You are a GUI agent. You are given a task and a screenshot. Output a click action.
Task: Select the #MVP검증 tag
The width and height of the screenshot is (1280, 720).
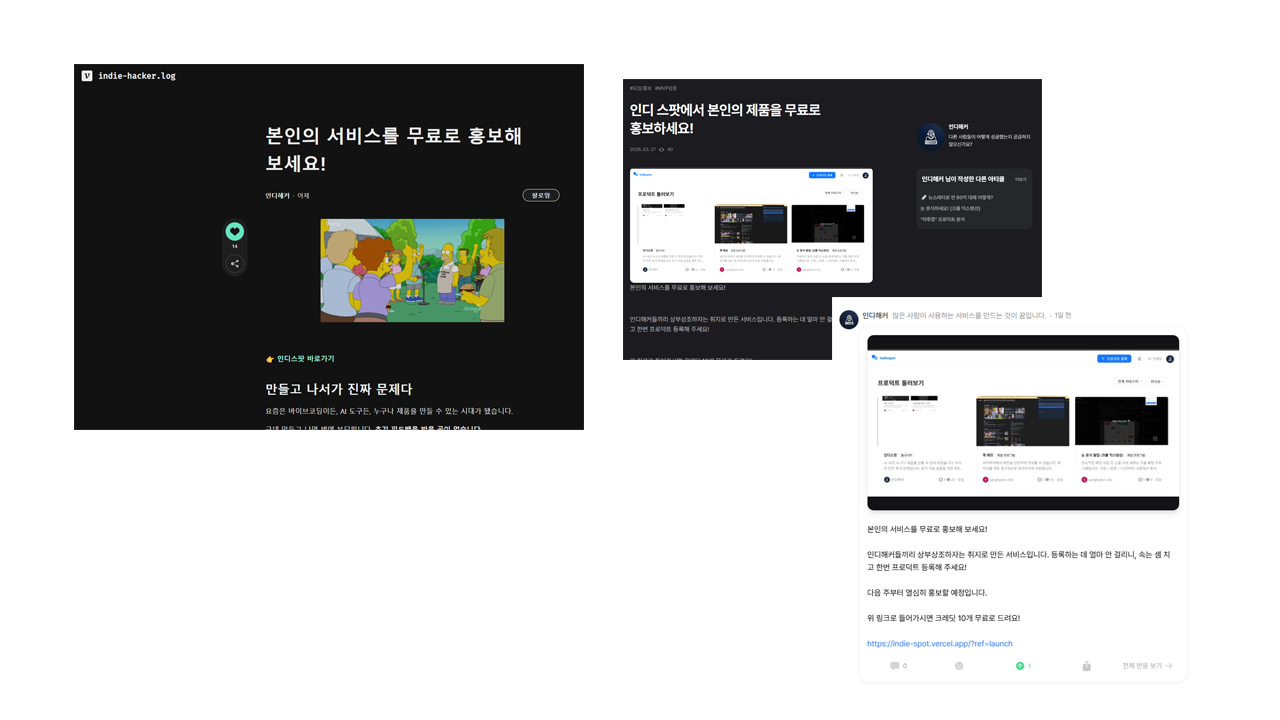[x=668, y=88]
